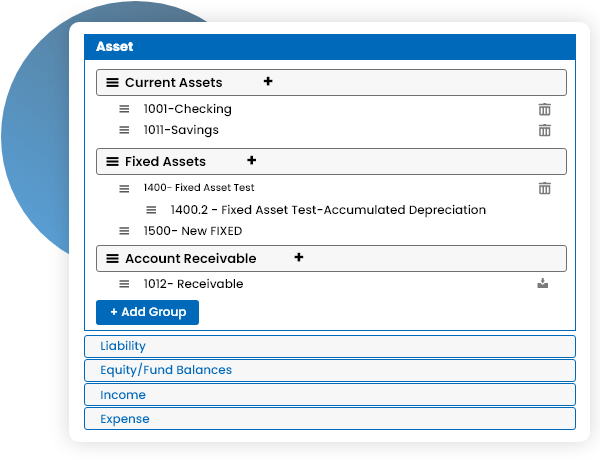Click the Add Group button
The width and height of the screenshot is (600, 460).
[x=148, y=312]
